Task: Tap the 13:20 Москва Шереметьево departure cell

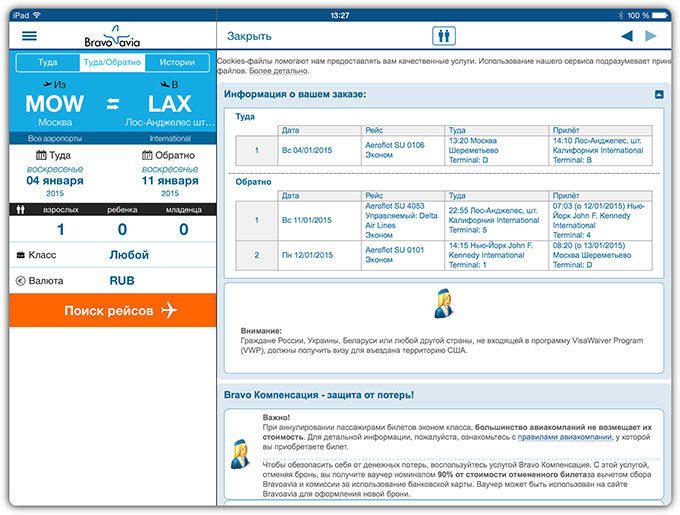Action: (x=497, y=150)
